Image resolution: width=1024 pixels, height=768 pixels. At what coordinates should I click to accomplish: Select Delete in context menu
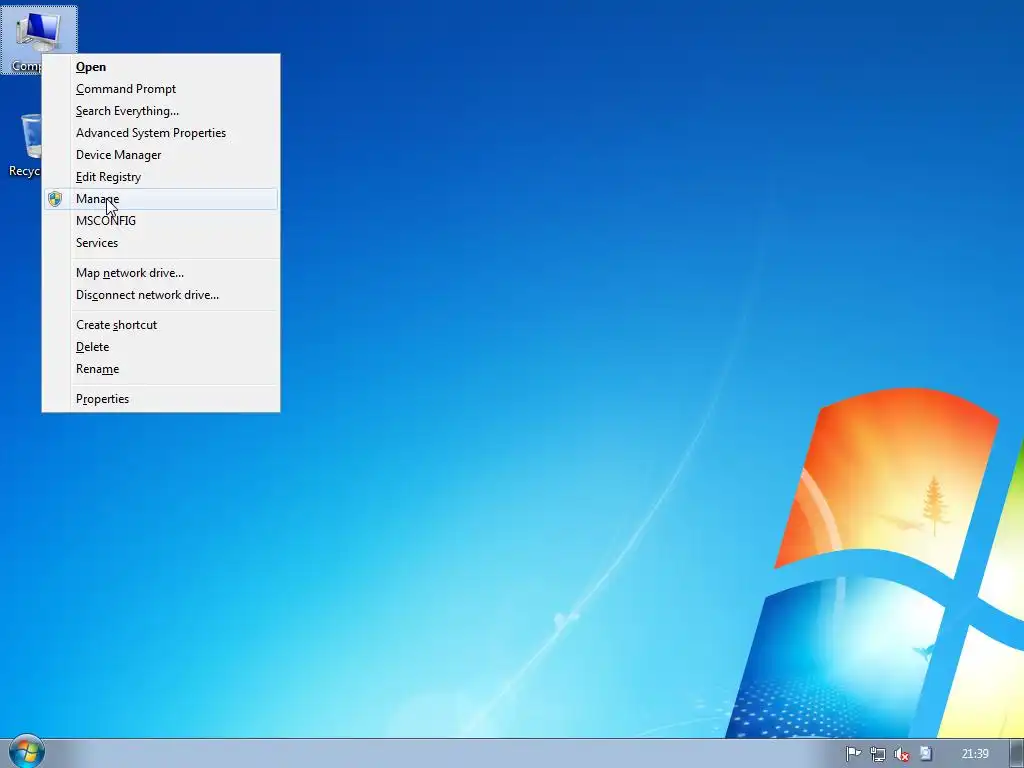click(161, 347)
